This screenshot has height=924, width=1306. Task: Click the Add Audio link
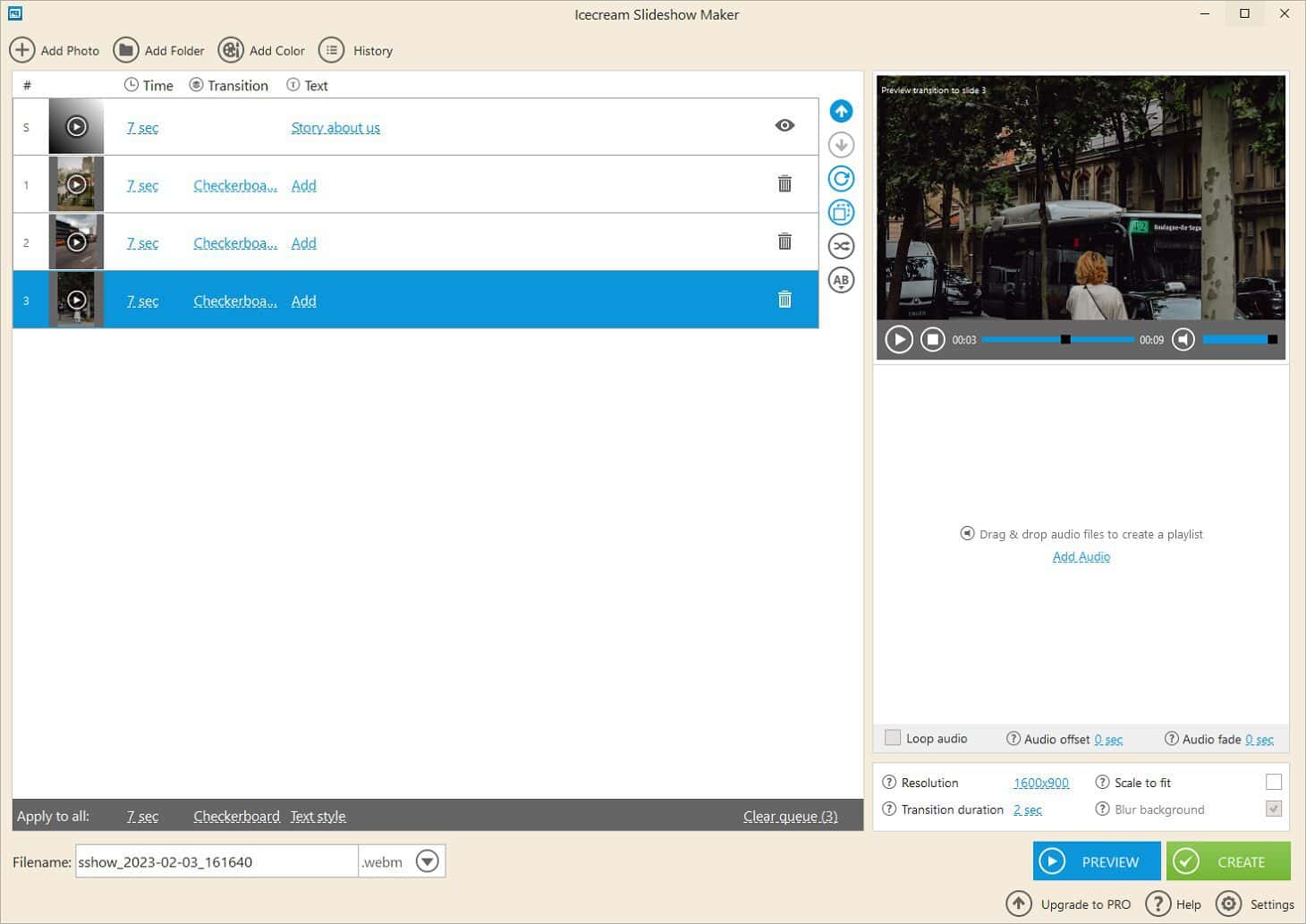pos(1081,556)
